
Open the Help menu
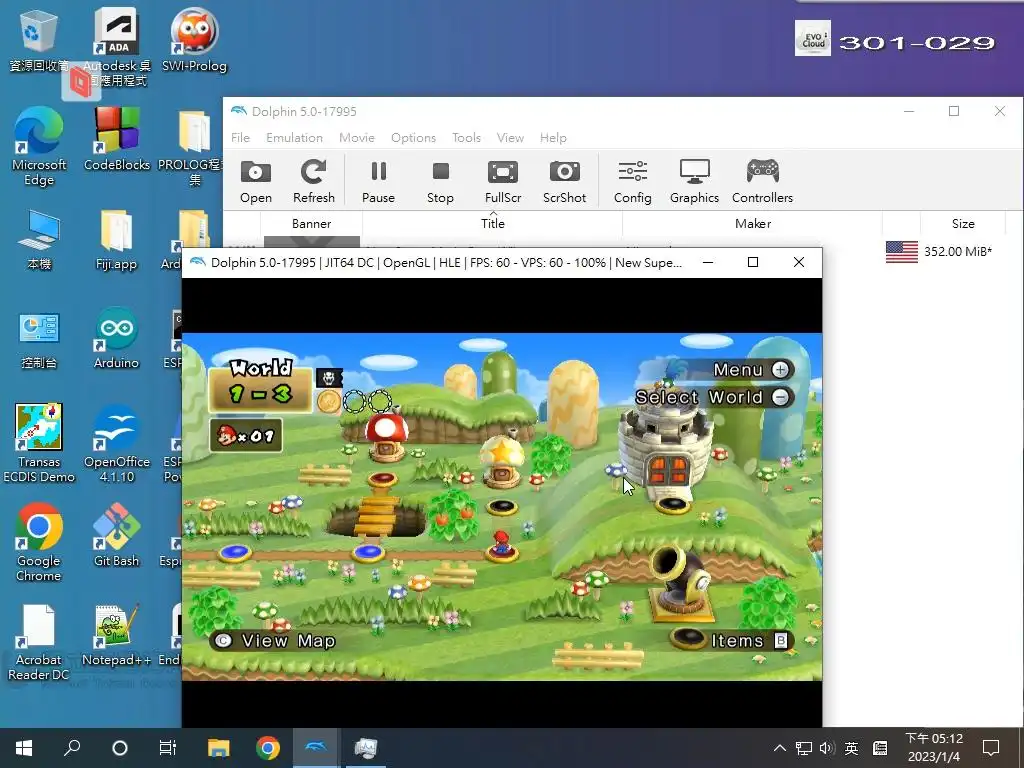tap(553, 138)
